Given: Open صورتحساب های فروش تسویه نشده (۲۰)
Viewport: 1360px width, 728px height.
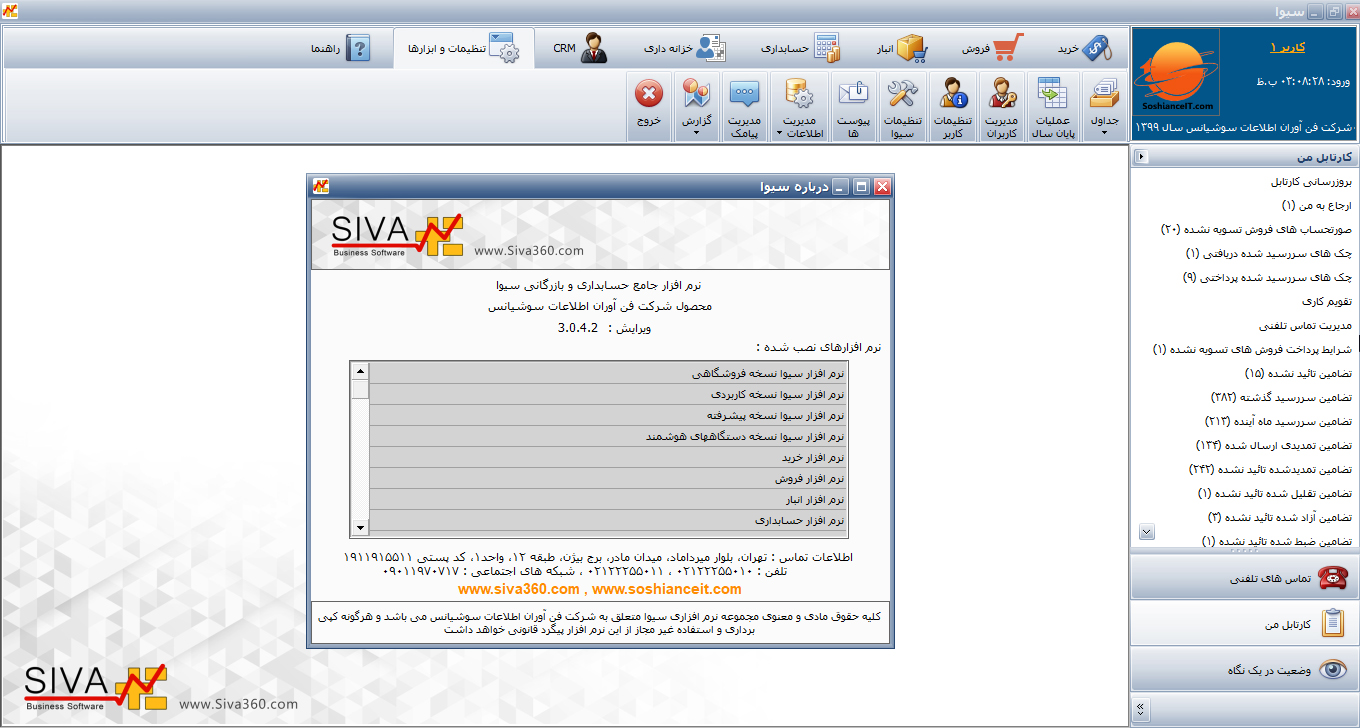Looking at the screenshot, I should (x=1256, y=230).
